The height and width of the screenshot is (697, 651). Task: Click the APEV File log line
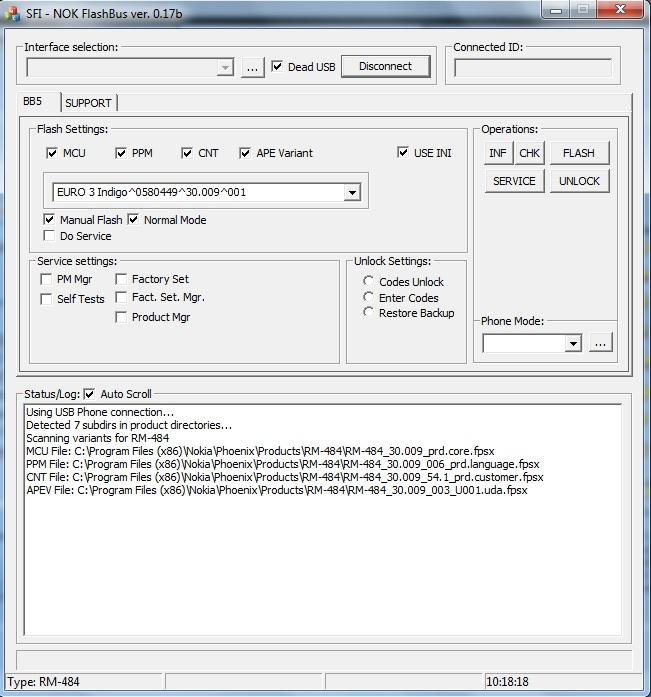tap(277, 490)
